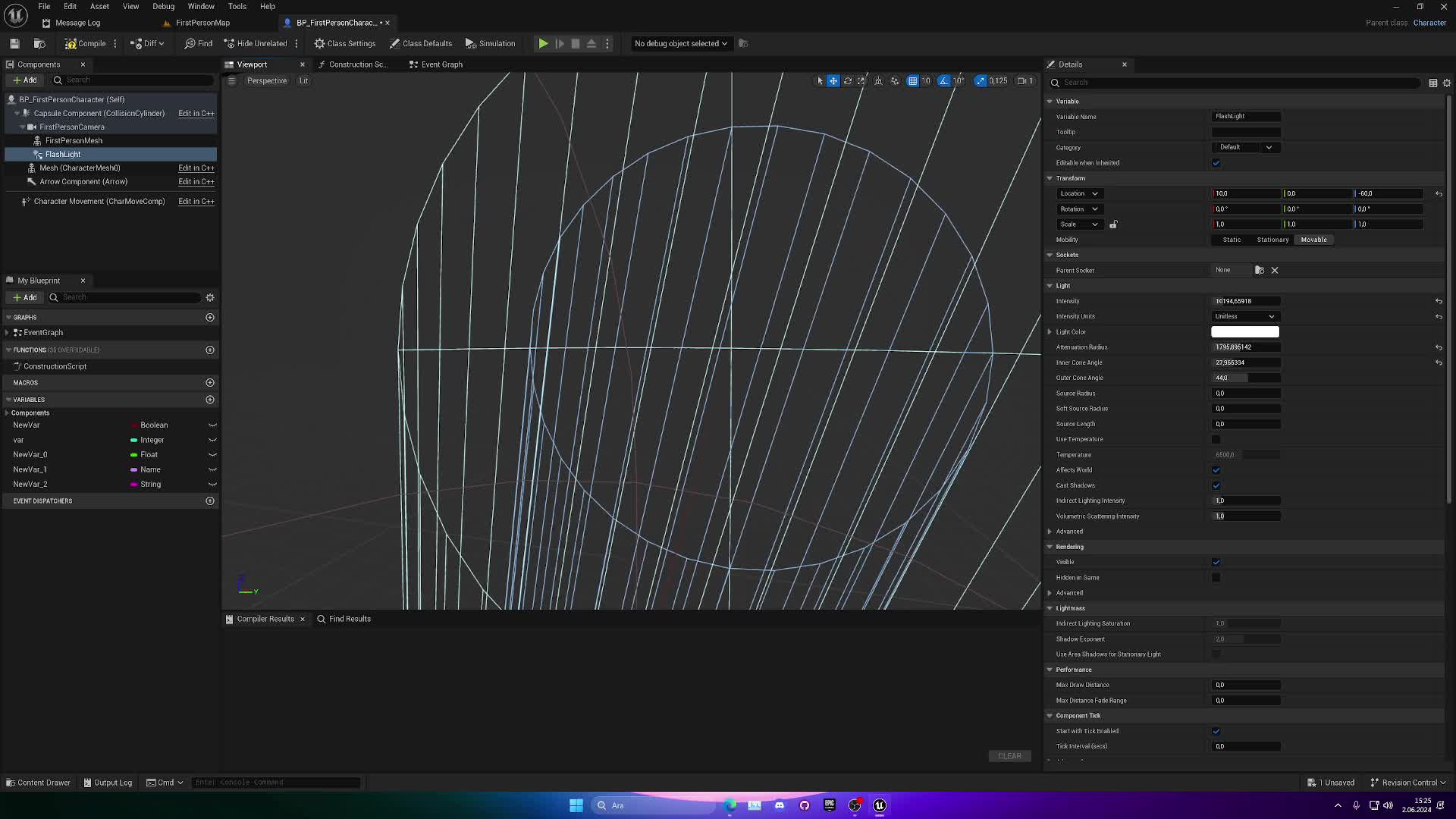1456x819 pixels.
Task: Toggle Editable when Inherited checkbox
Action: click(1216, 163)
